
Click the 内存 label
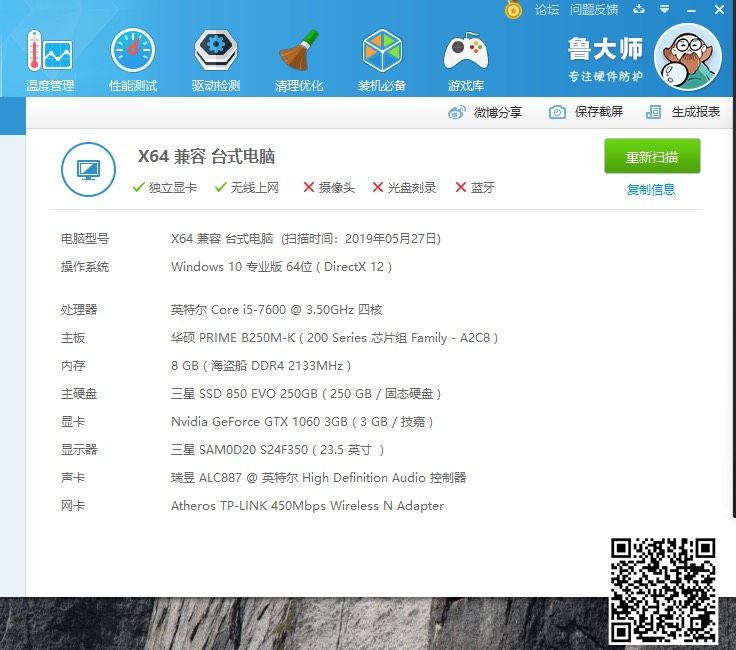pyautogui.click(x=73, y=366)
